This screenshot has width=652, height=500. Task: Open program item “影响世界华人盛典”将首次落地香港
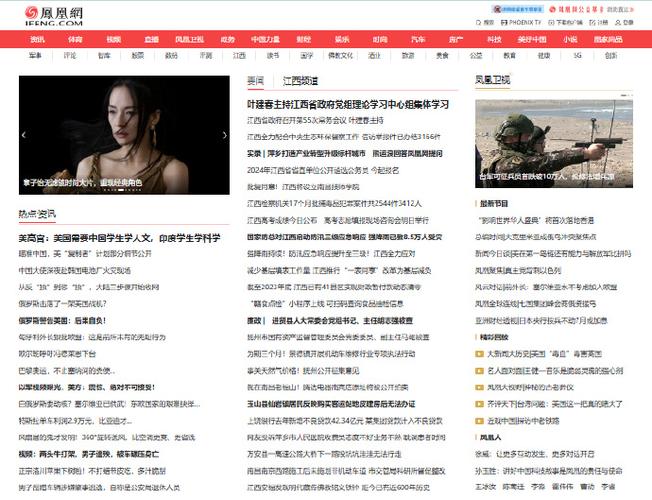[x=536, y=220]
